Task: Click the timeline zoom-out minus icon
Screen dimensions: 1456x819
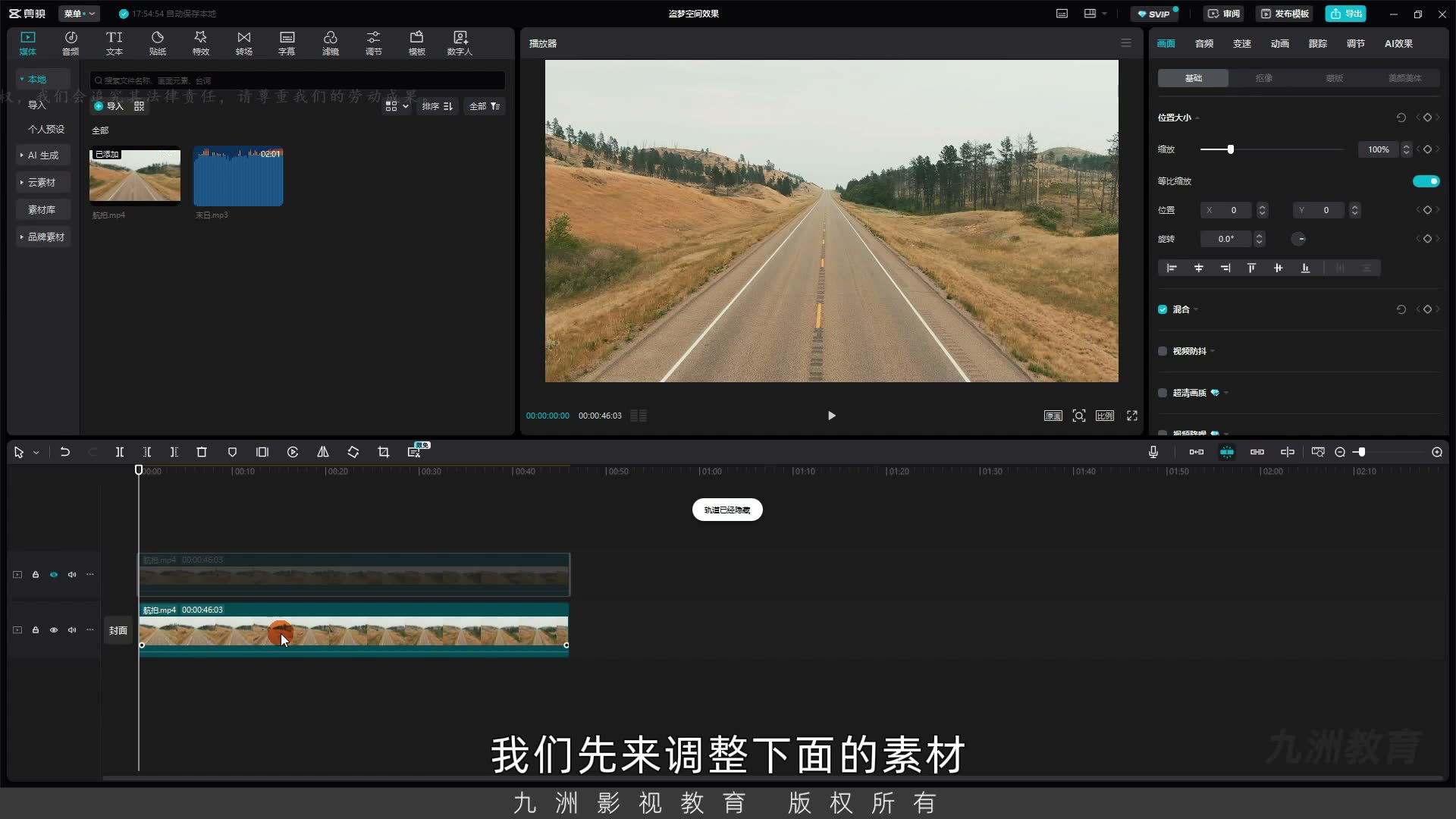Action: (1340, 452)
